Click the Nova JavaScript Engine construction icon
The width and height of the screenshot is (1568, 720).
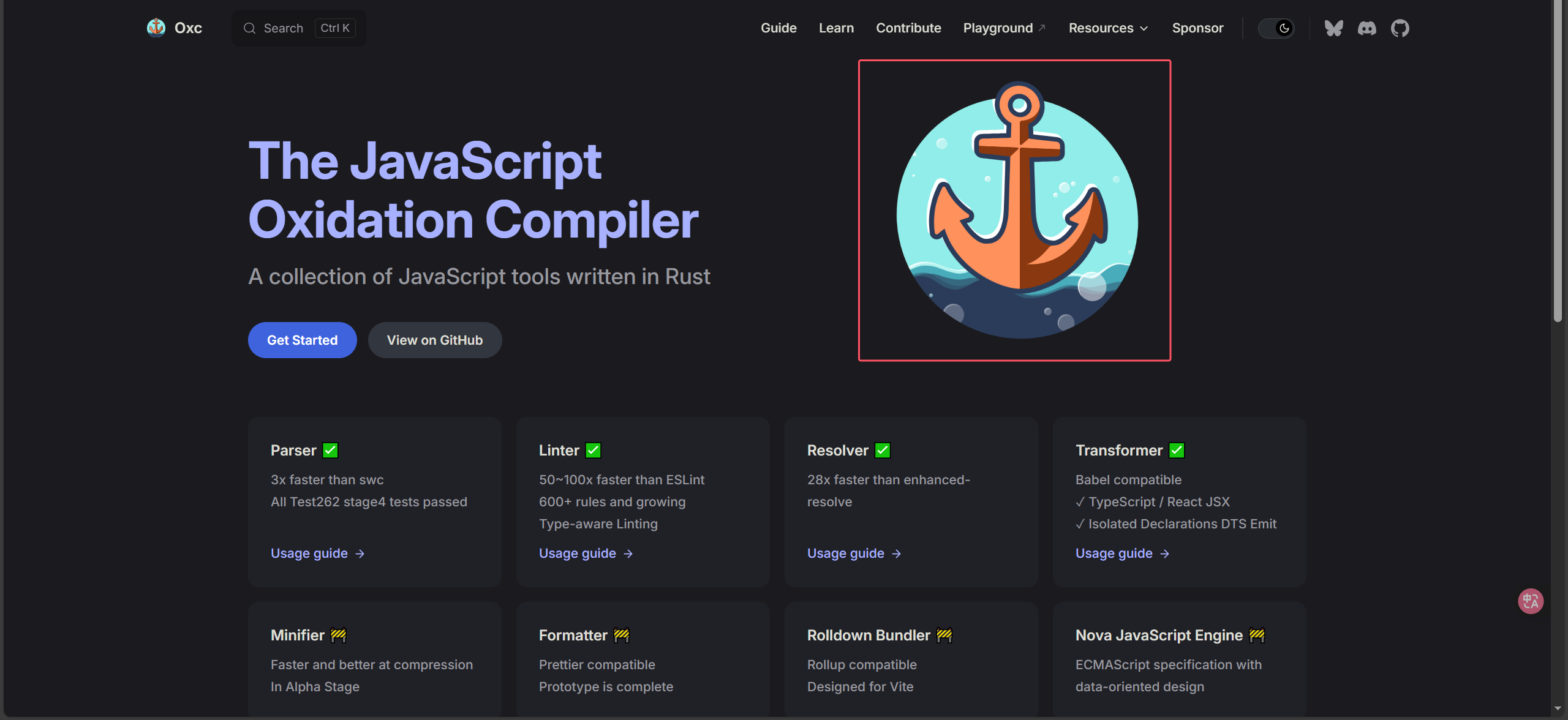pyautogui.click(x=1257, y=635)
